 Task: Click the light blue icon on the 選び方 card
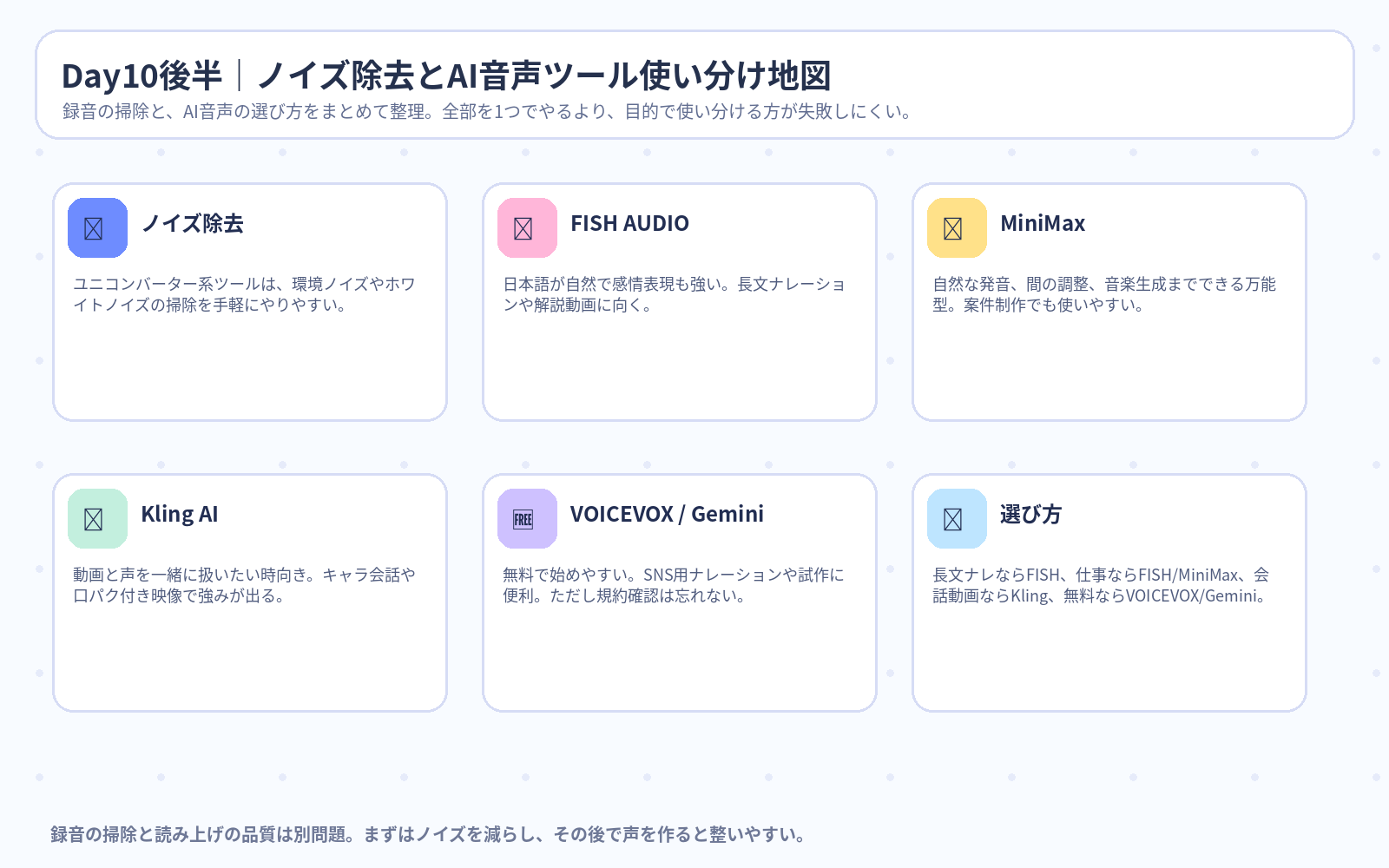pos(957,518)
